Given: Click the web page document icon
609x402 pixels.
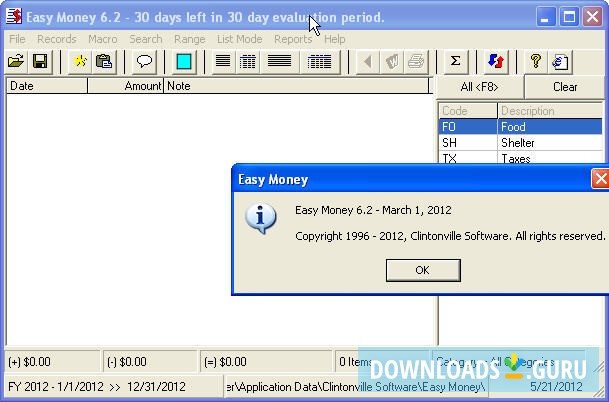Looking at the screenshot, I should coord(560,62).
